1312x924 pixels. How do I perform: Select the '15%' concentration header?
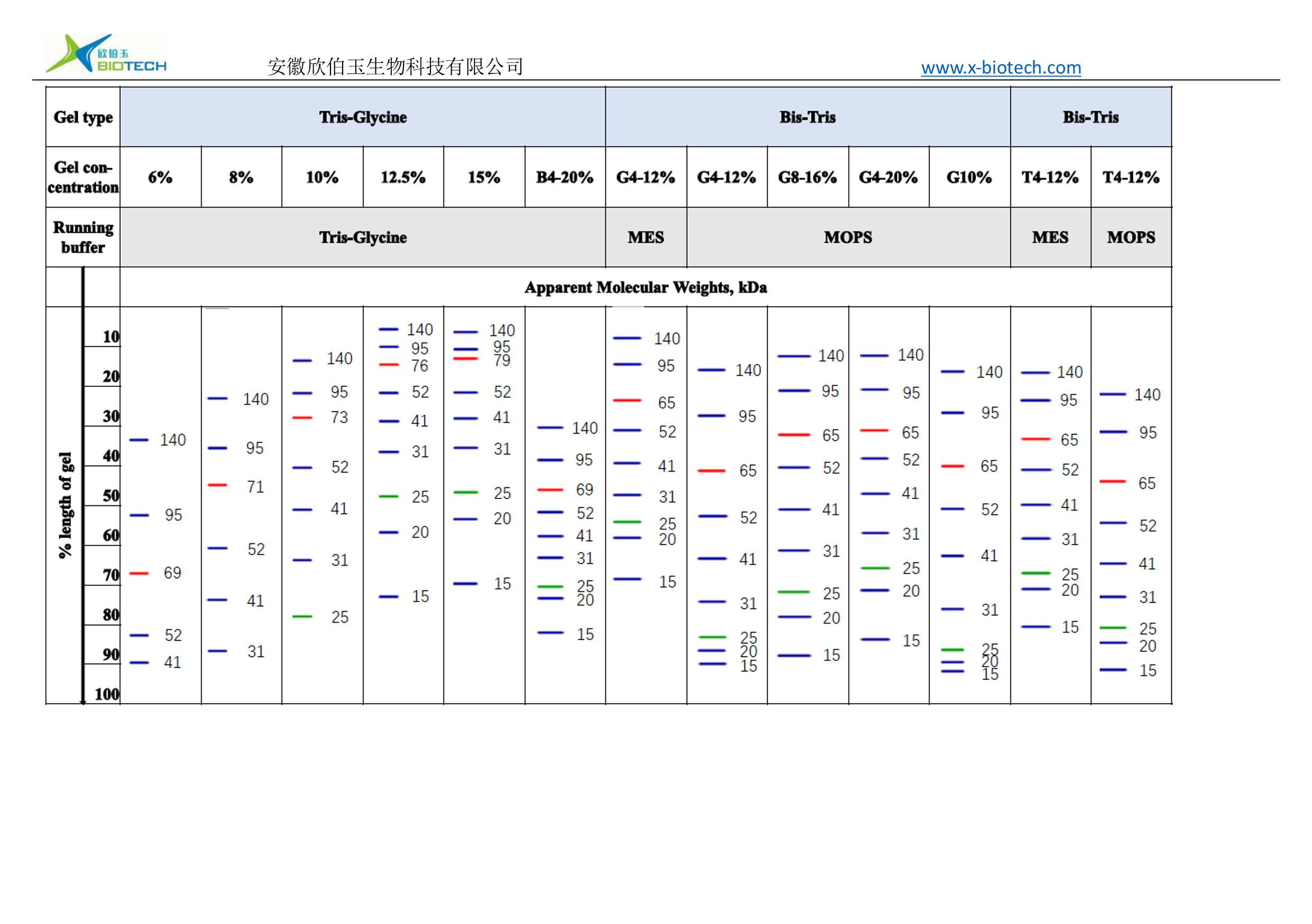pyautogui.click(x=484, y=177)
